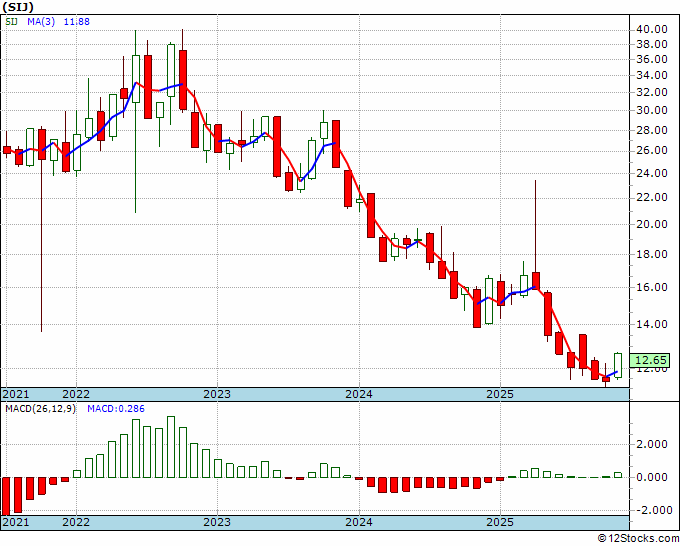Click the 18.00 price axis label
Viewport: 680px width, 546px height.
[652, 254]
